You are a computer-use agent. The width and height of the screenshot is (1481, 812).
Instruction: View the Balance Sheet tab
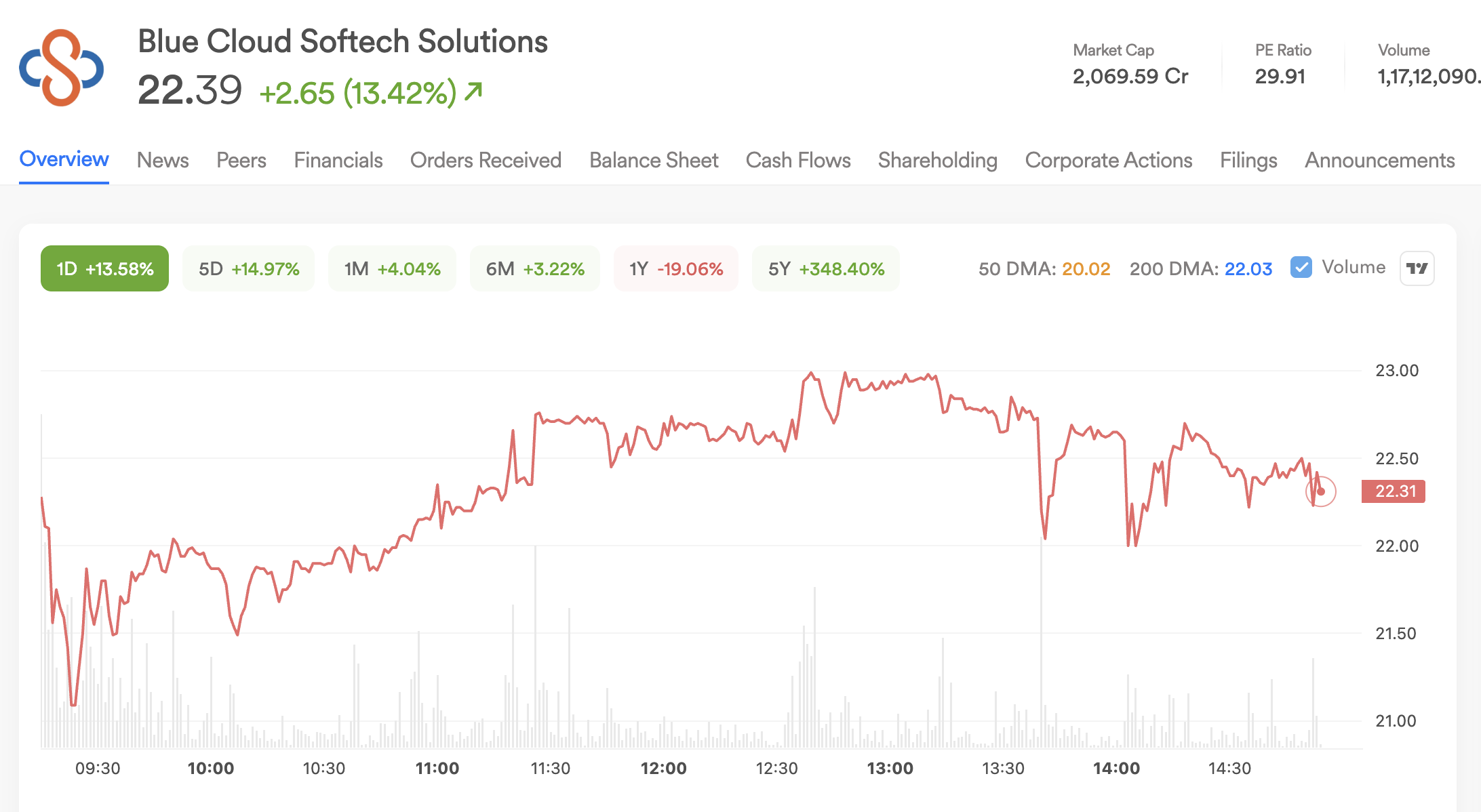[x=654, y=160]
